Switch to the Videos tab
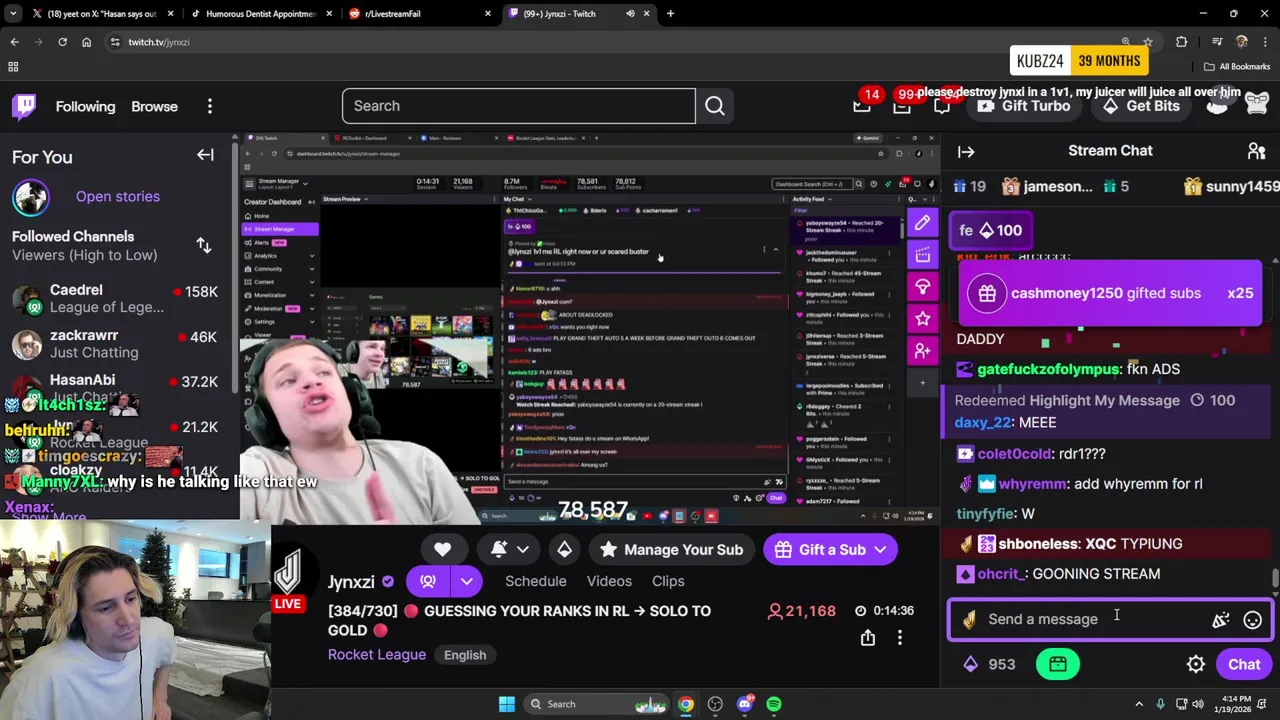1280x720 pixels. (609, 581)
